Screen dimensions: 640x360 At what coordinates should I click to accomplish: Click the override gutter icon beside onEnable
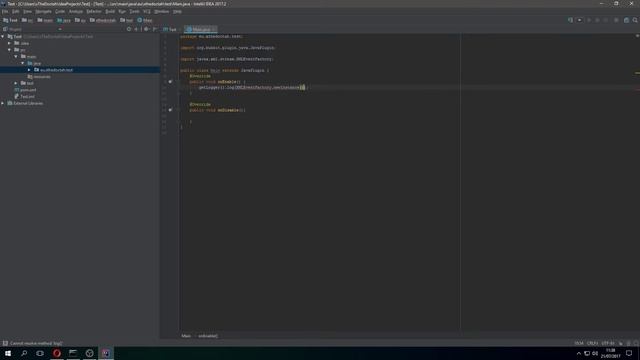coord(170,82)
